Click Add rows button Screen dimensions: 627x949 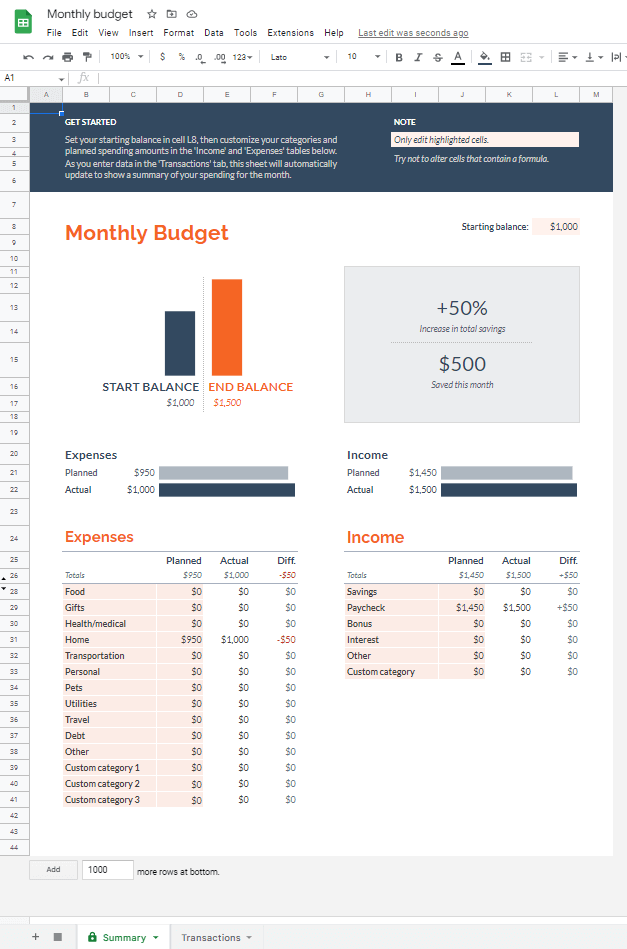(x=53, y=869)
